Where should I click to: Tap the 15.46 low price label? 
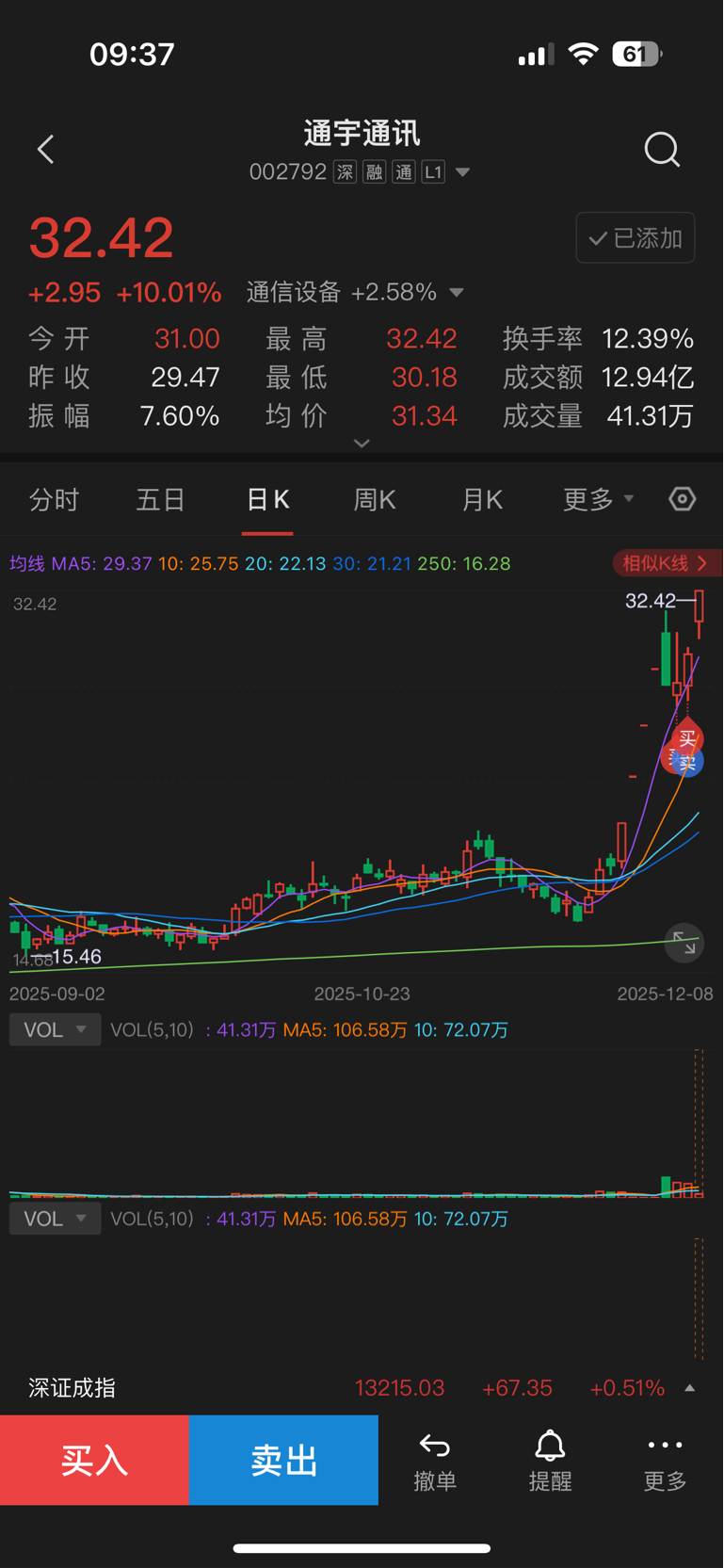(x=76, y=957)
